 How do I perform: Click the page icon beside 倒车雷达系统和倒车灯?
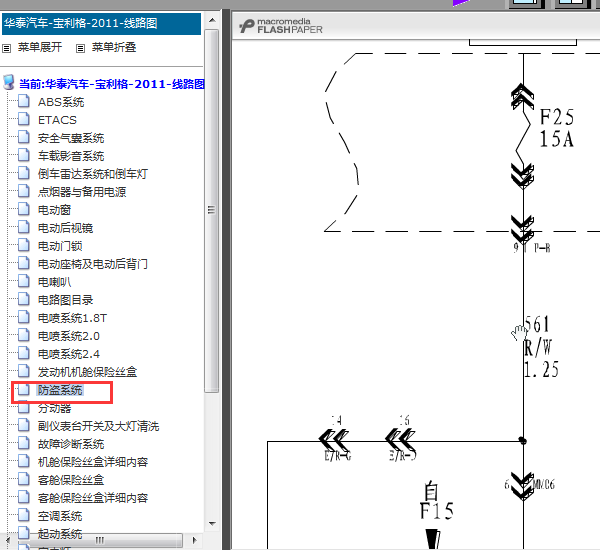coord(24,173)
